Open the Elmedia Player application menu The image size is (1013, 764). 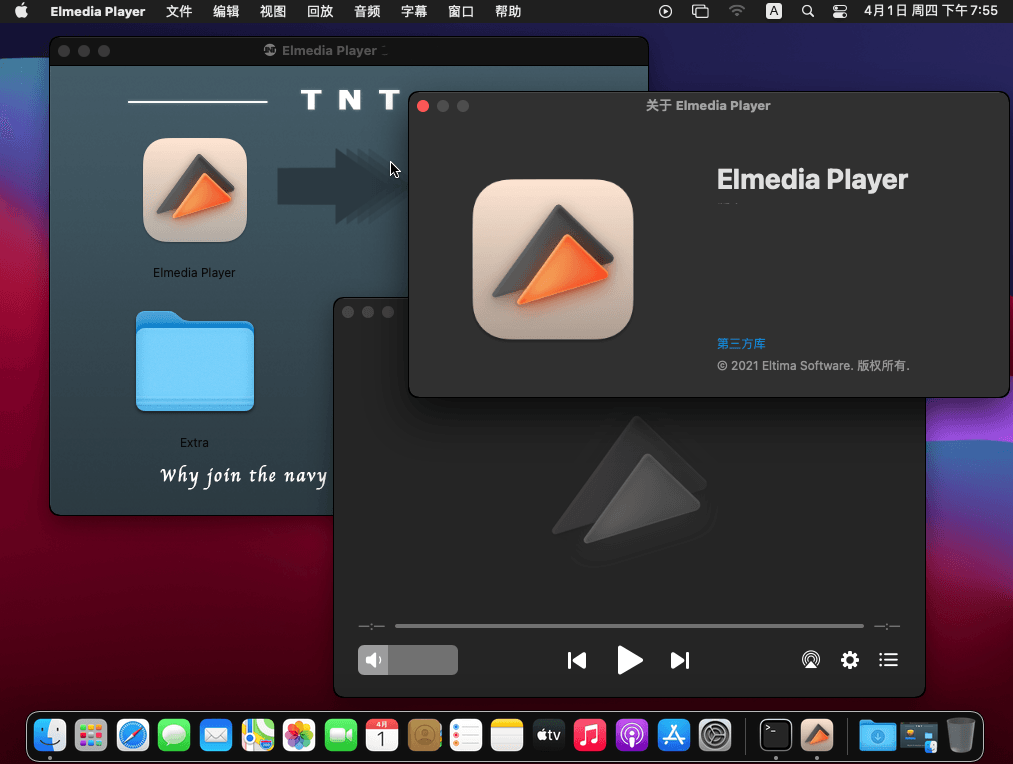point(98,12)
